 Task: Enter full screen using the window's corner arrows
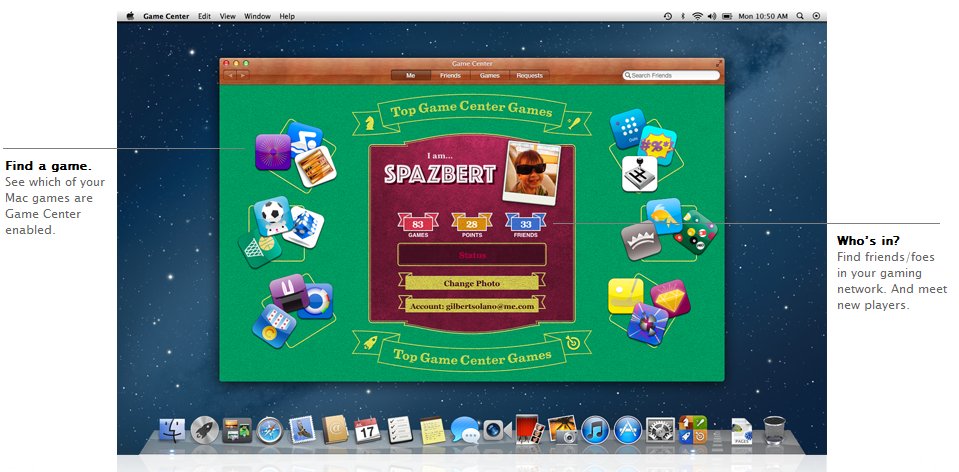[719, 64]
